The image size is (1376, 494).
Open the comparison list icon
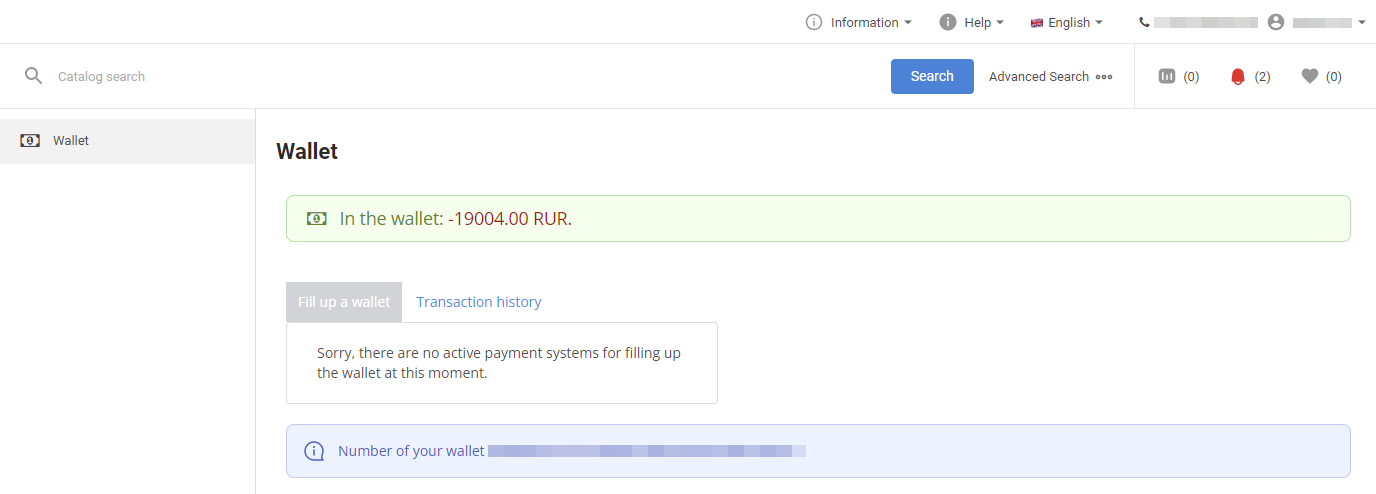click(1167, 76)
